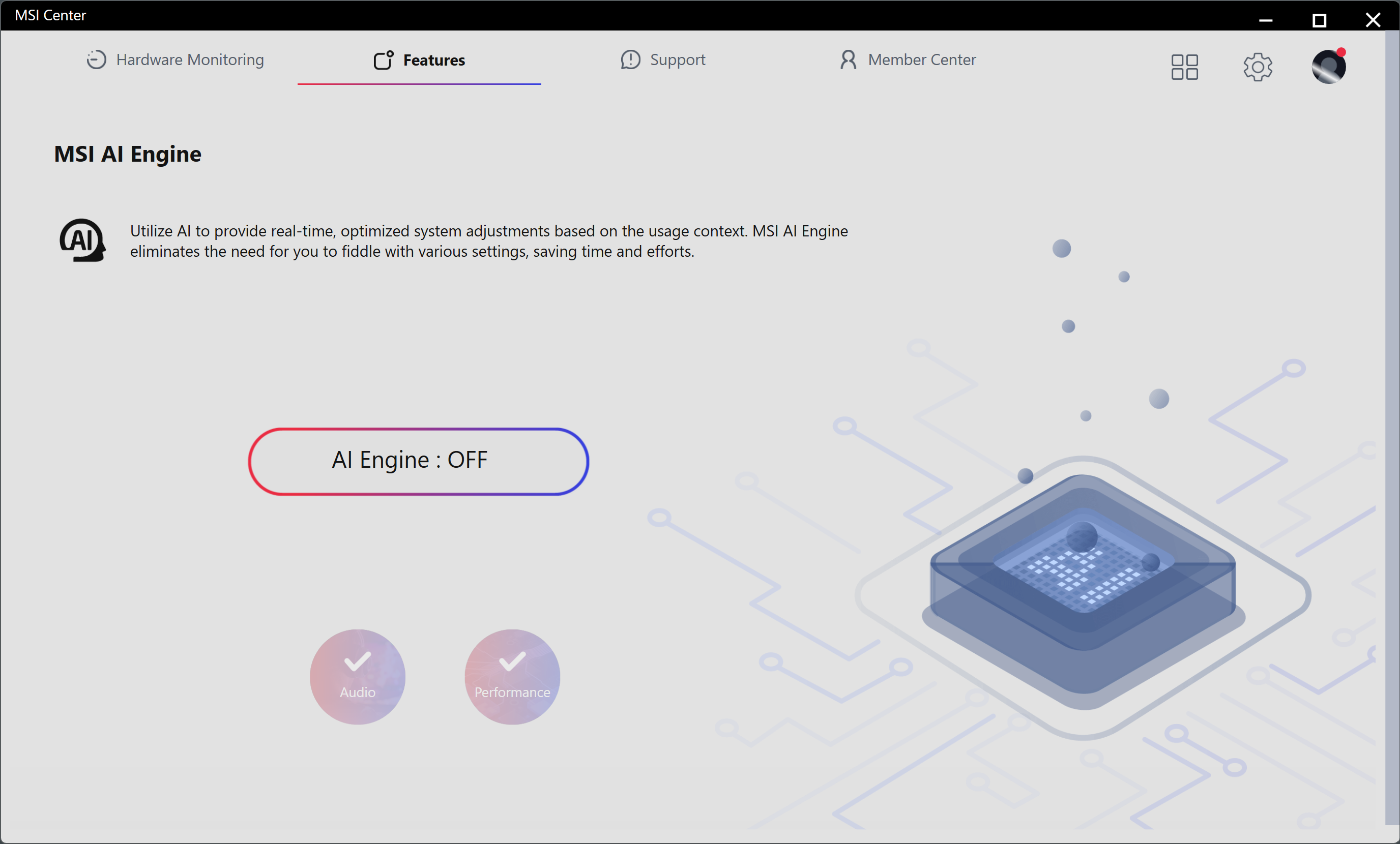This screenshot has width=1400, height=844.
Task: Minimize the MSI Center window
Action: click(1265, 20)
